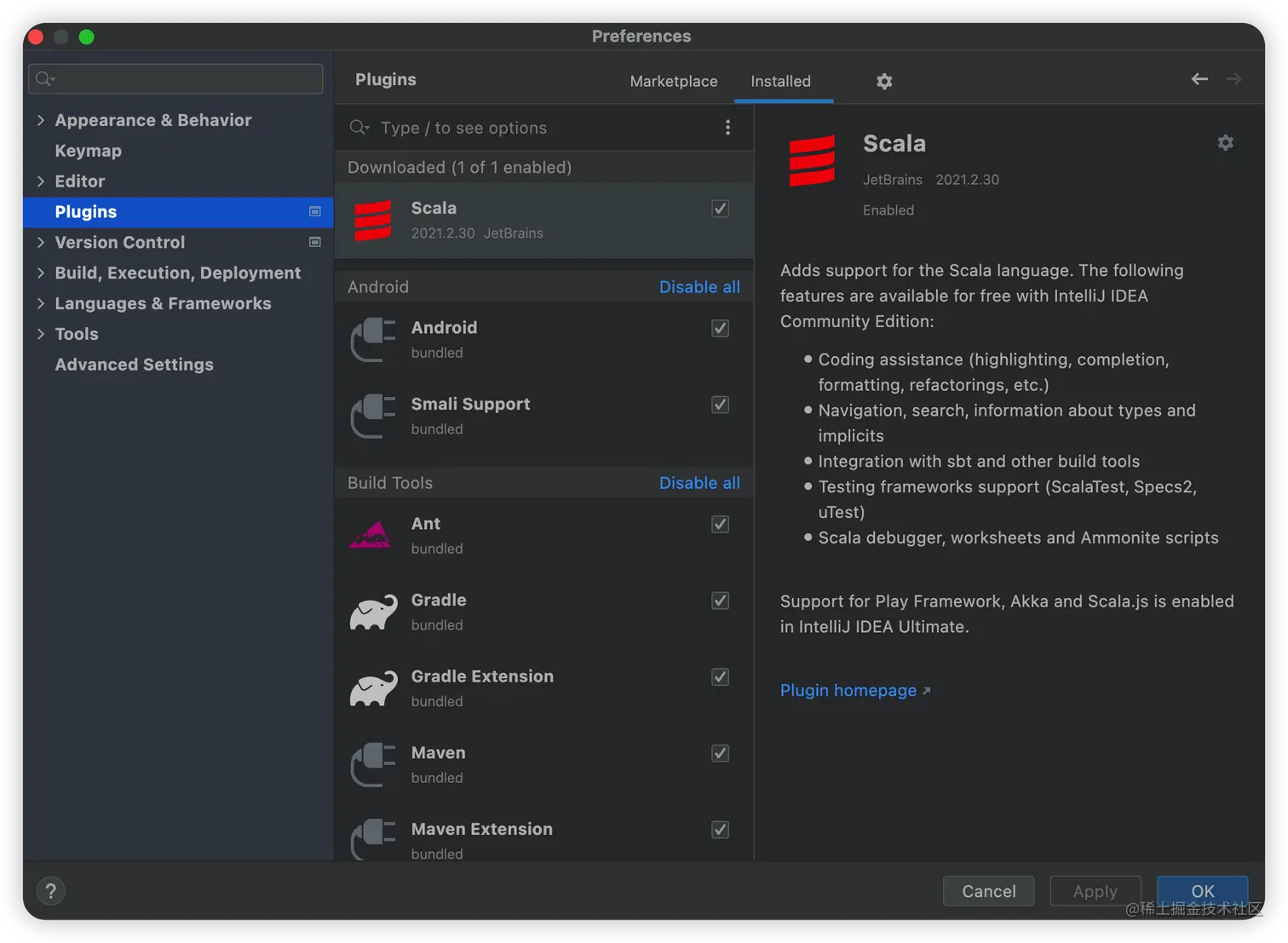This screenshot has height=943, width=1288.
Task: Click the large Scala logo in details pane
Action: click(x=812, y=160)
